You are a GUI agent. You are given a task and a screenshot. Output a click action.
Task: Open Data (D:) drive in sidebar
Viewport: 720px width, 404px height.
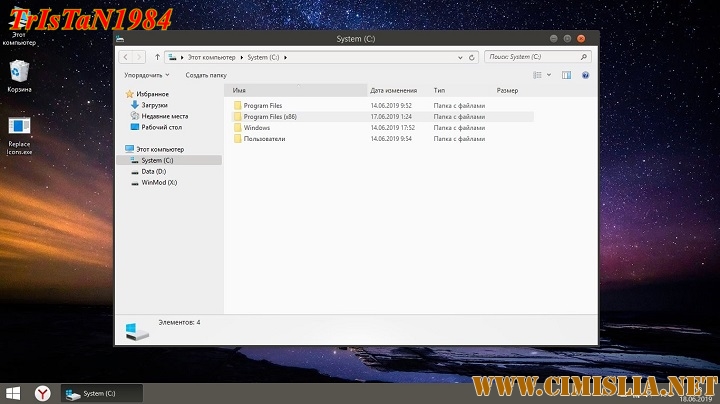[153, 171]
